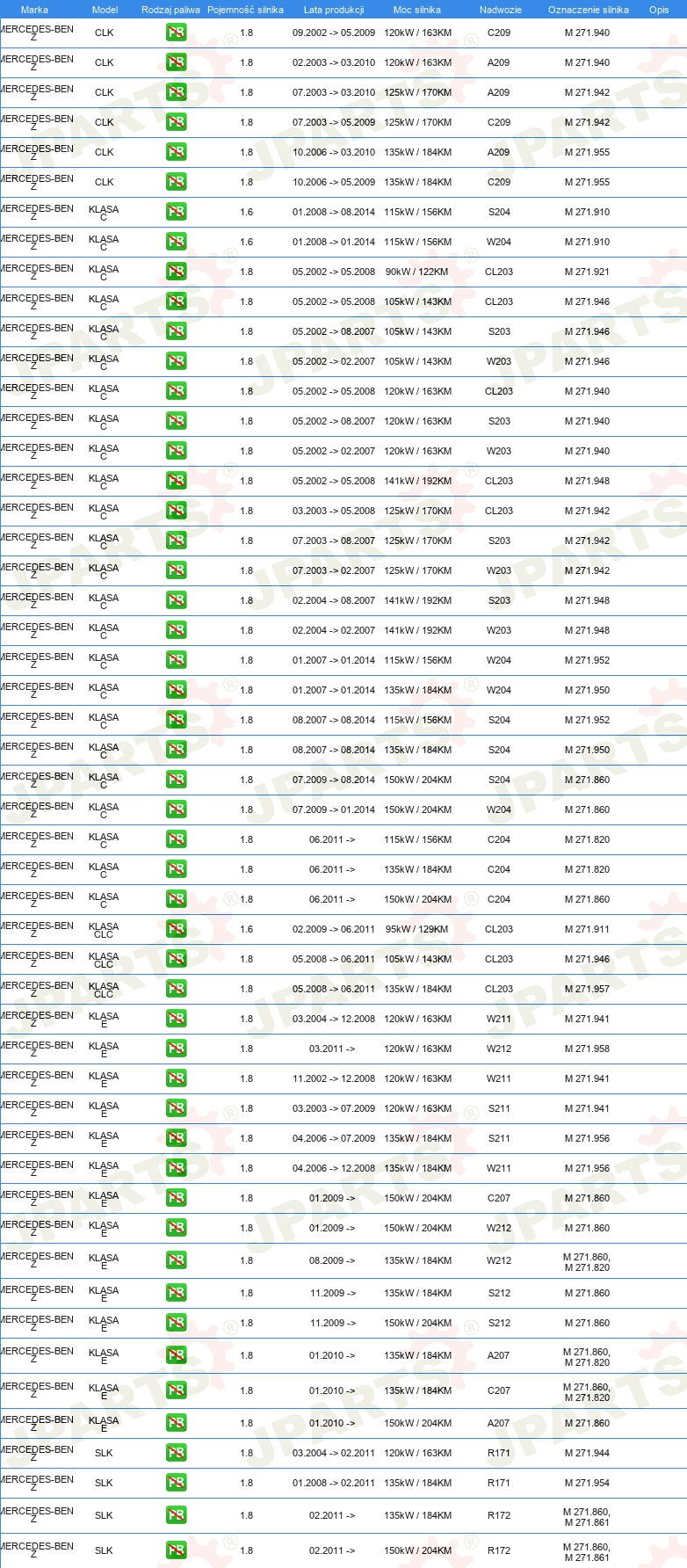Click fuel icon in W211 M 271.956 row

point(177,1169)
